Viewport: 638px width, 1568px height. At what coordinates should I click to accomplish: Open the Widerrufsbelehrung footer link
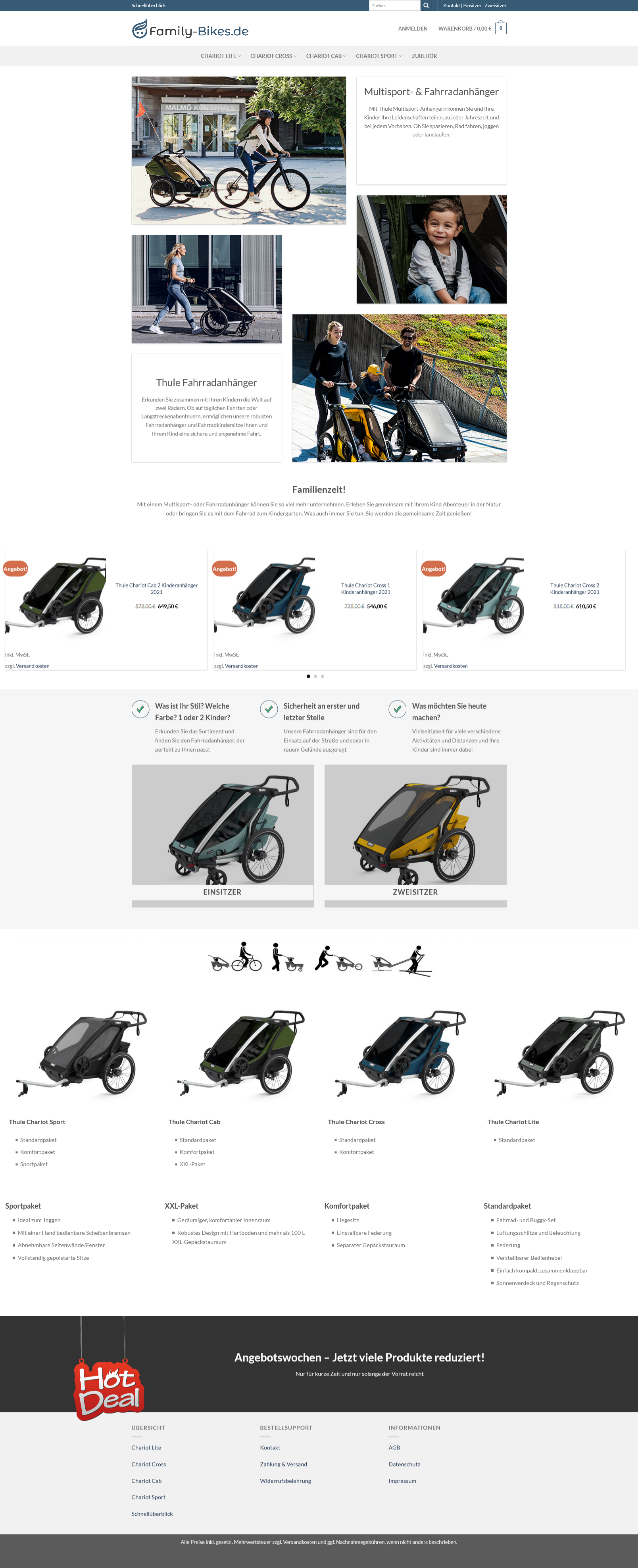pos(286,1481)
